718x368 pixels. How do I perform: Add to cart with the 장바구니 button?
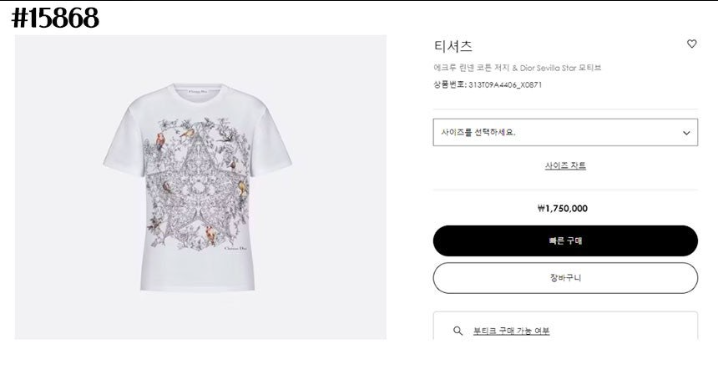click(x=565, y=278)
